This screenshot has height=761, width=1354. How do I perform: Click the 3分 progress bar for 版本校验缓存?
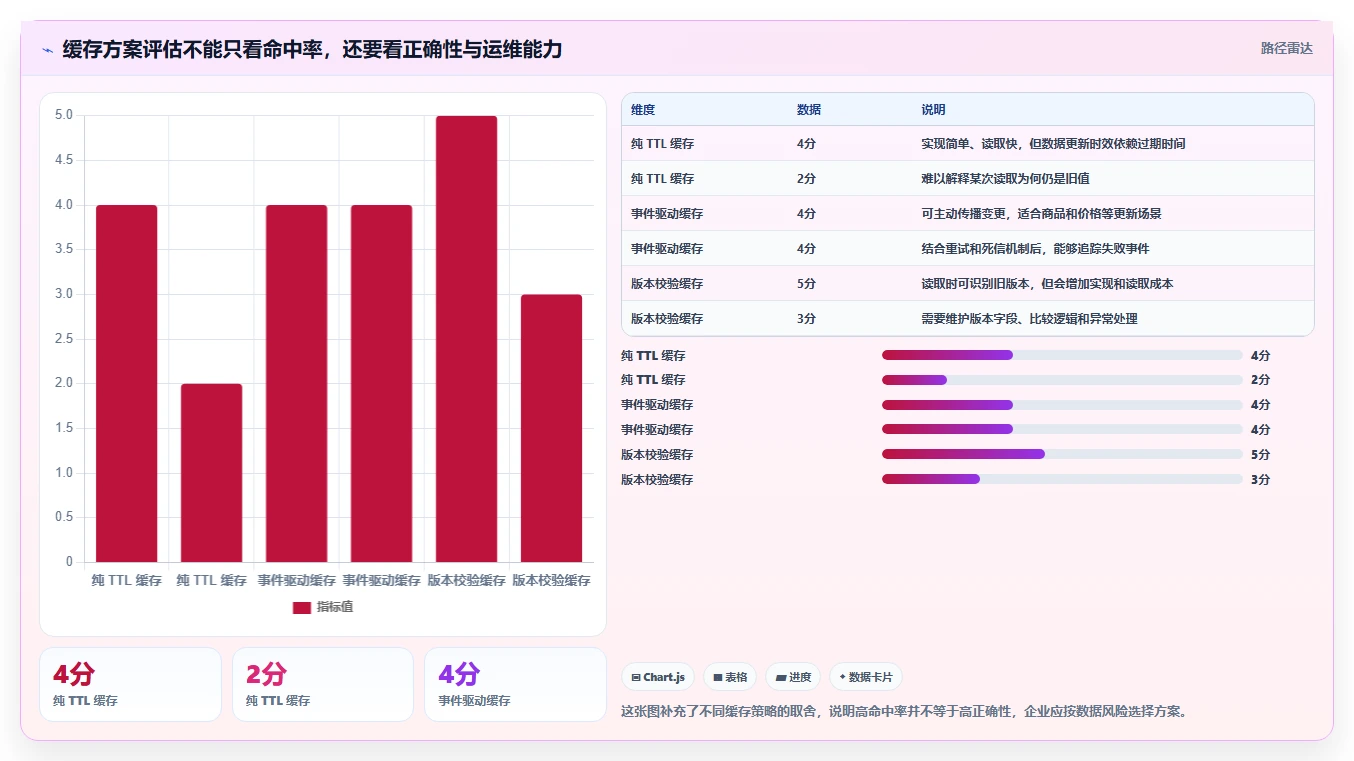[1062, 479]
